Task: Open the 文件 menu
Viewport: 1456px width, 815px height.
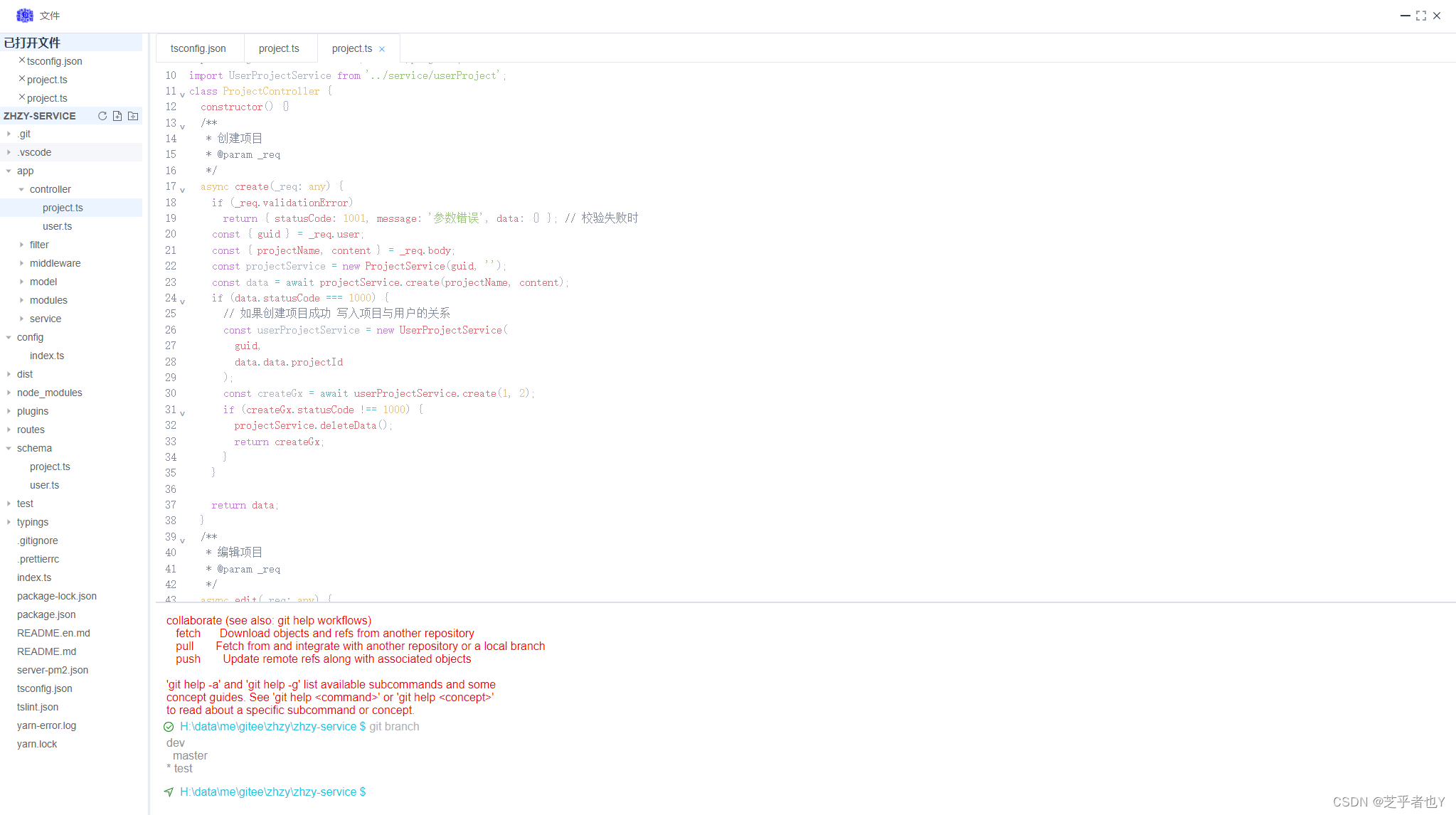Action: (x=50, y=15)
